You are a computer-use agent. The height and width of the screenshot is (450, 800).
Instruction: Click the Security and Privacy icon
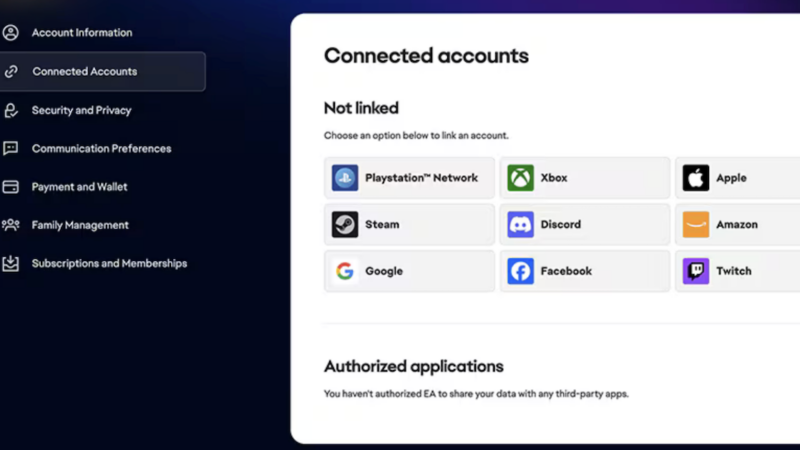point(10,110)
